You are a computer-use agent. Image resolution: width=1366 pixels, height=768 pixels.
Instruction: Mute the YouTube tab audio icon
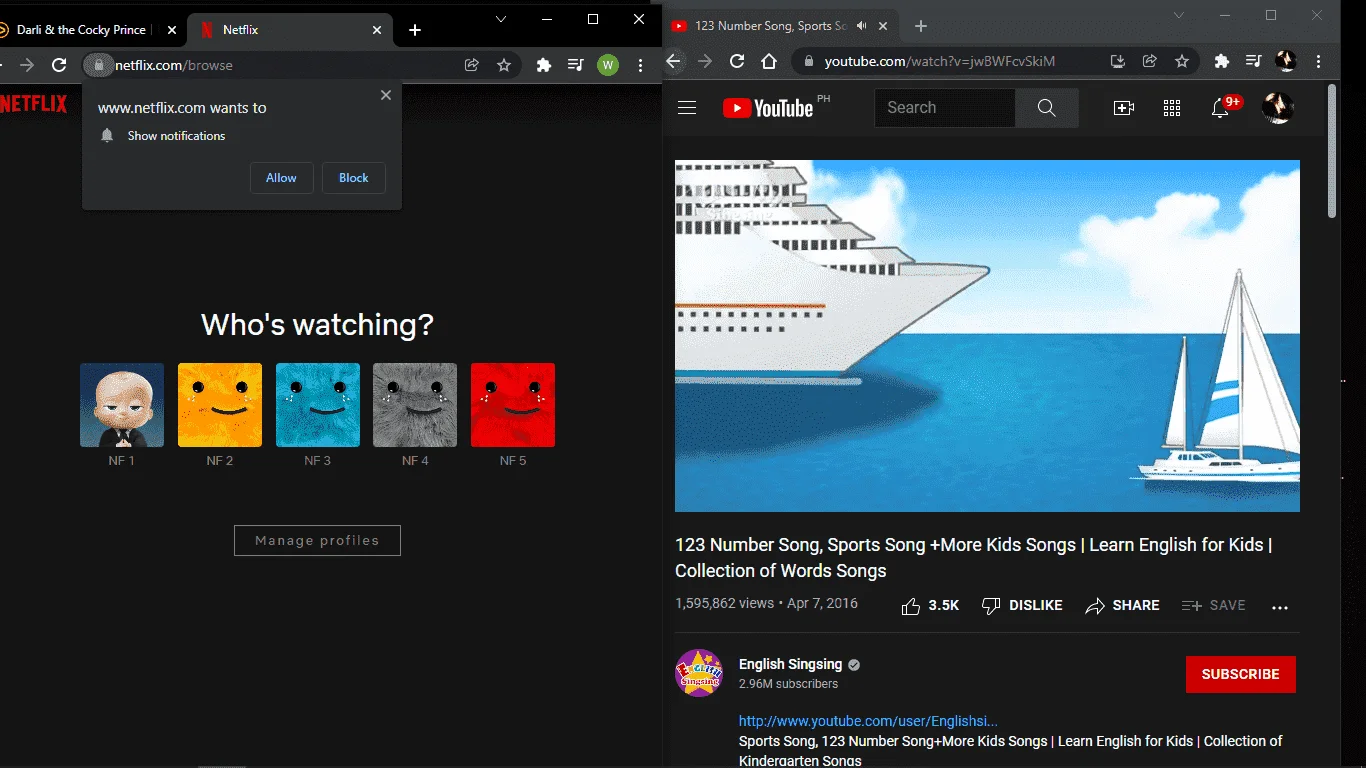(862, 26)
